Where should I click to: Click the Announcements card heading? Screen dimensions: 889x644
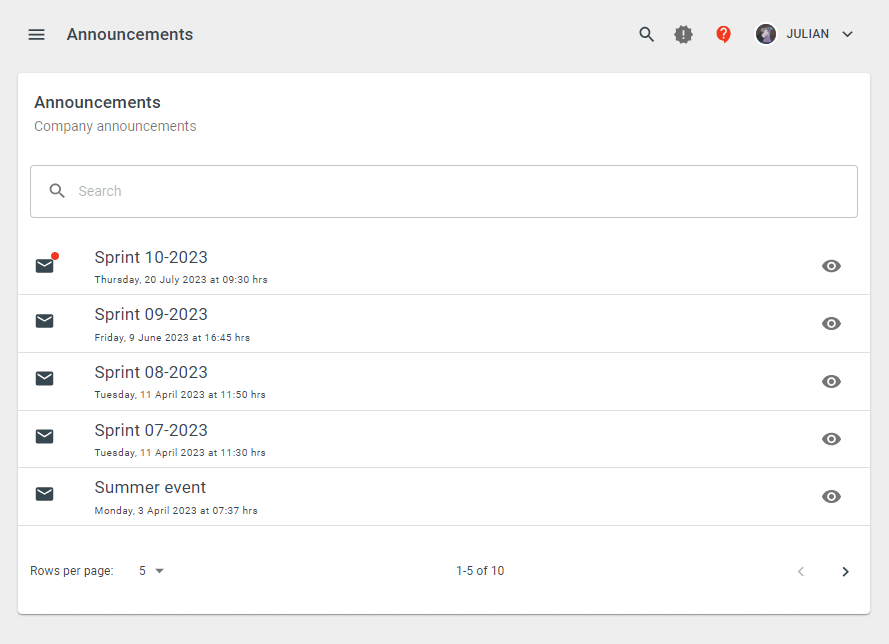[98, 103]
